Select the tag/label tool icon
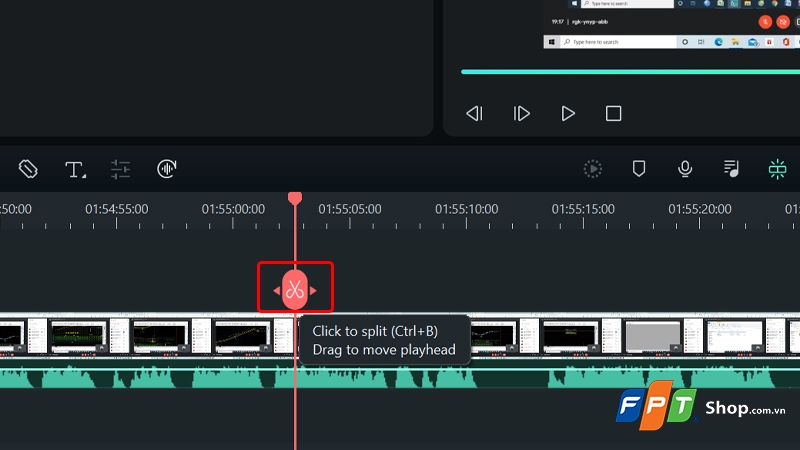 click(x=28, y=169)
